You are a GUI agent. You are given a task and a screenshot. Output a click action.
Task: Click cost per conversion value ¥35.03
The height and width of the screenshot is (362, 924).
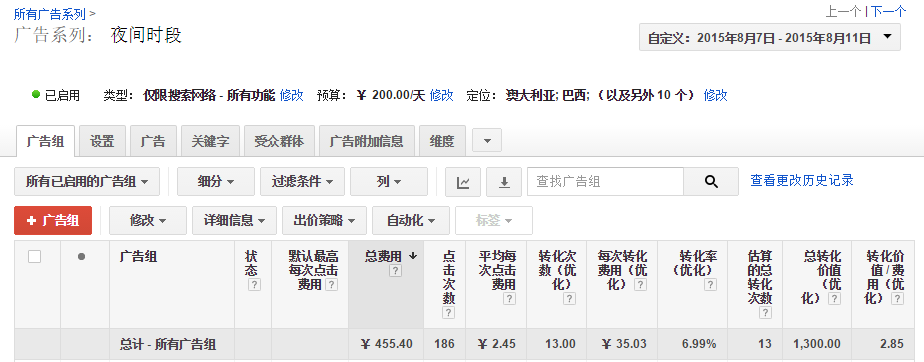pos(625,344)
